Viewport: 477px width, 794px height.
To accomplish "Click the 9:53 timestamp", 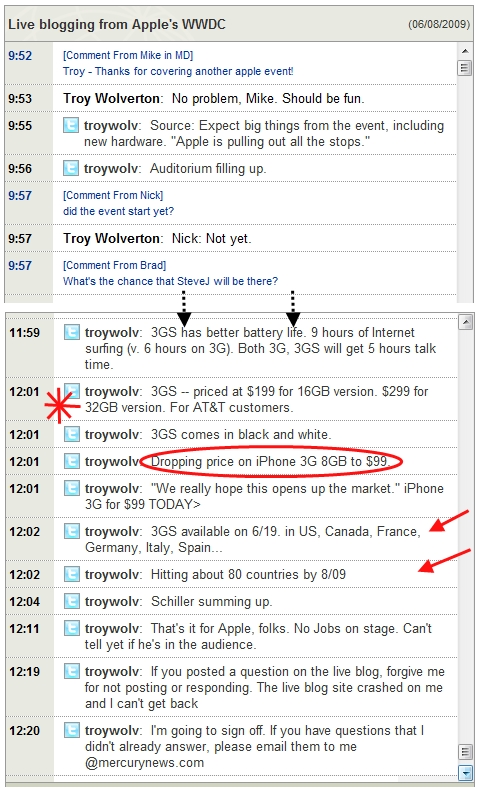I will pos(20,98).
